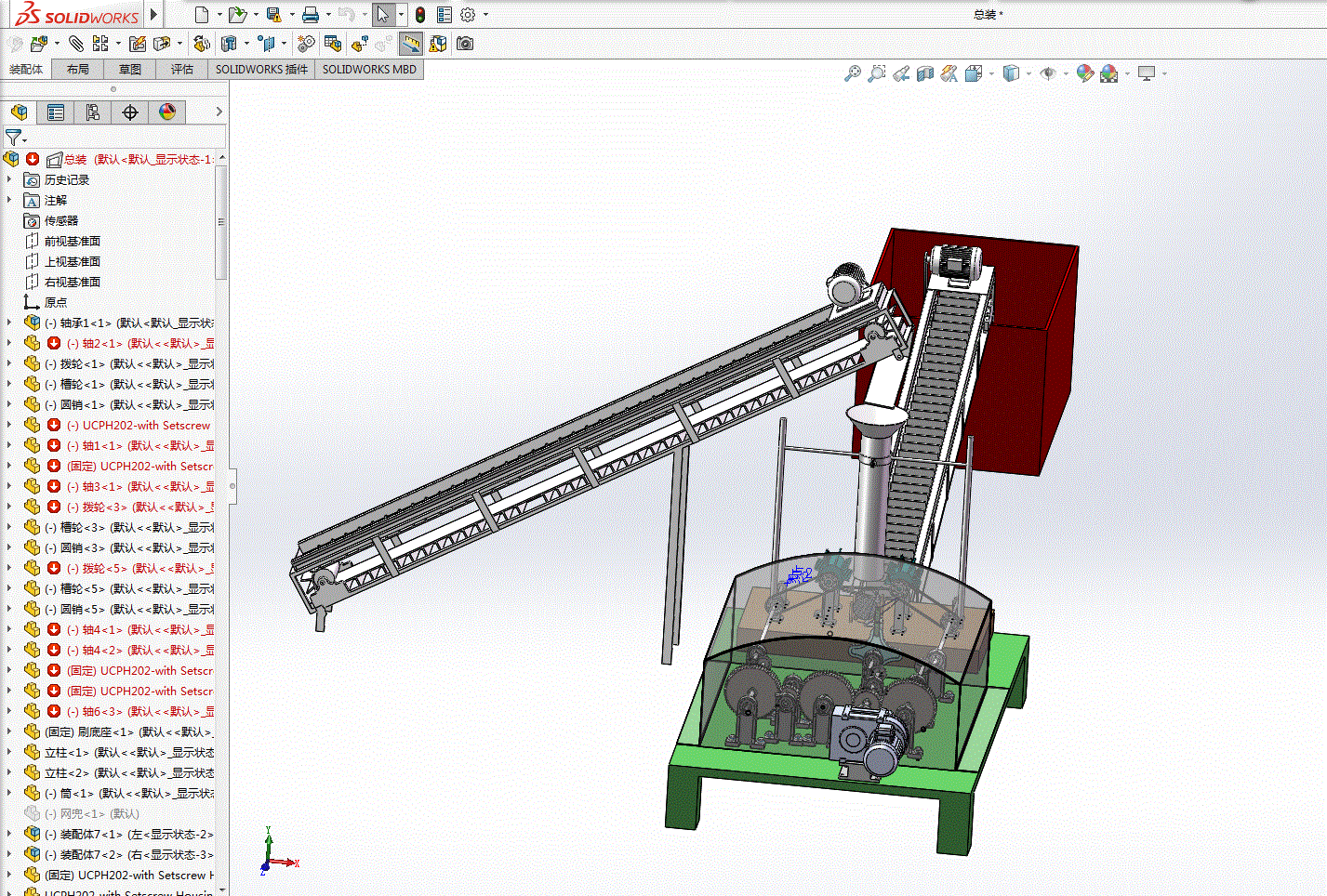This screenshot has width=1327, height=896.
Task: Click the View Settings monitor icon
Action: click(1147, 73)
